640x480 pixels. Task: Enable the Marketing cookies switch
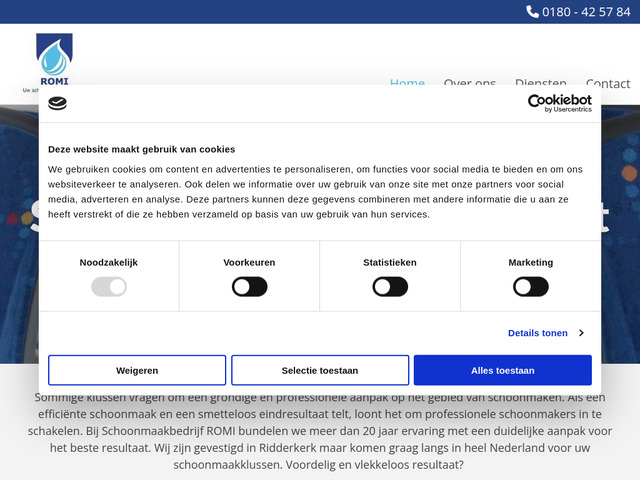click(530, 287)
